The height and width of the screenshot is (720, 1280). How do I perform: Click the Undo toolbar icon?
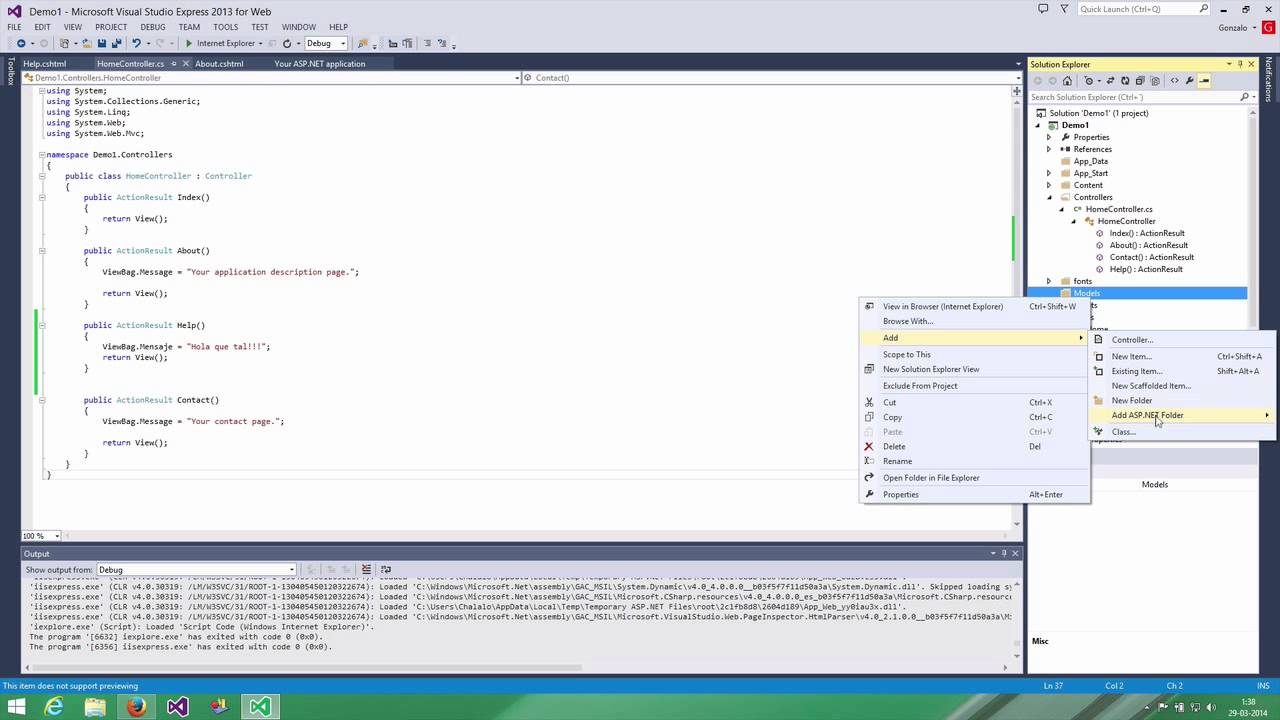coord(136,43)
